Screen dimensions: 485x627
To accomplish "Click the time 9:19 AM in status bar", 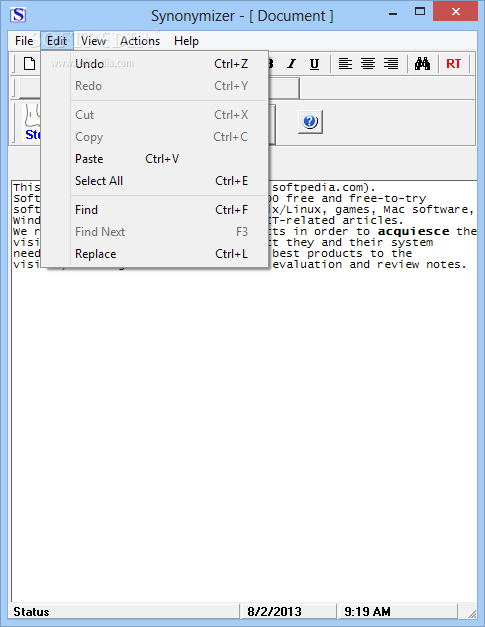I will 367,611.
